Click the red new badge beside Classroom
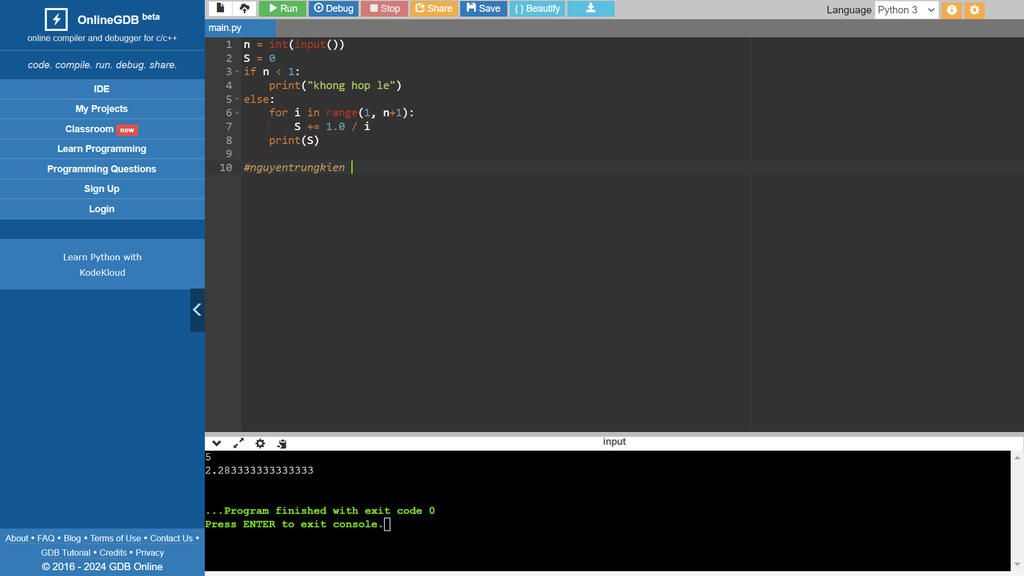The image size is (1024, 576). [x=127, y=129]
